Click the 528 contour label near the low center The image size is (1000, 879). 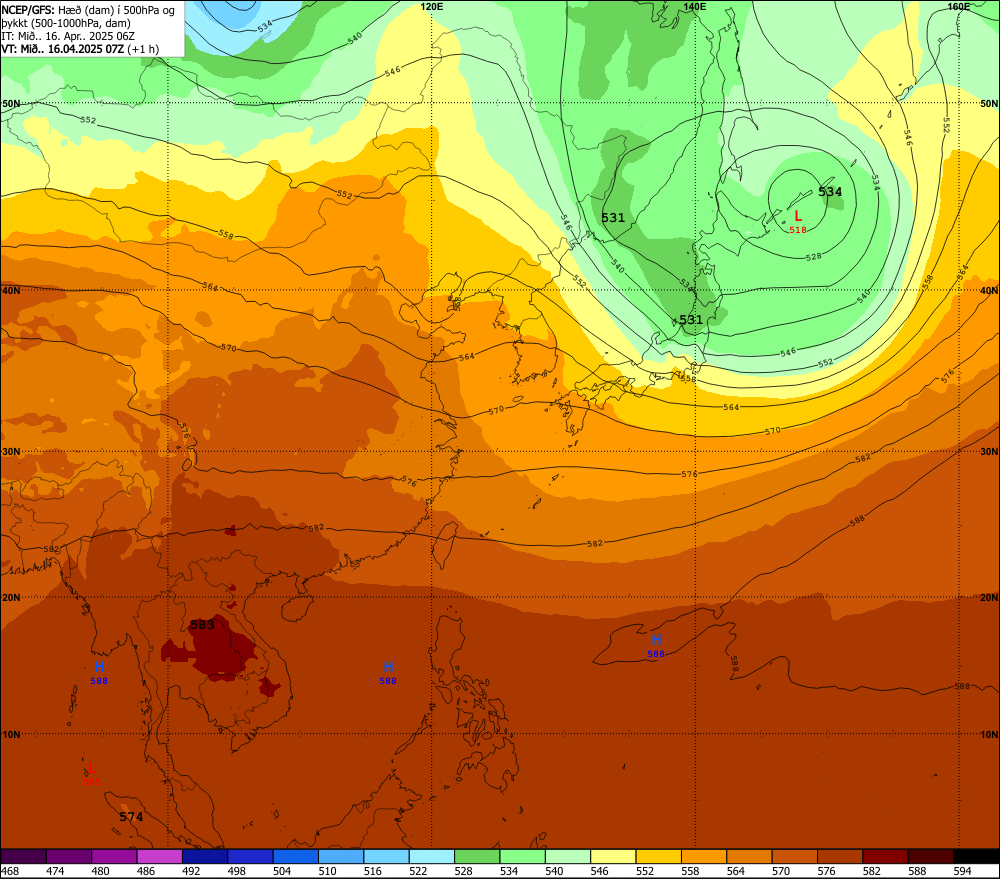[814, 256]
